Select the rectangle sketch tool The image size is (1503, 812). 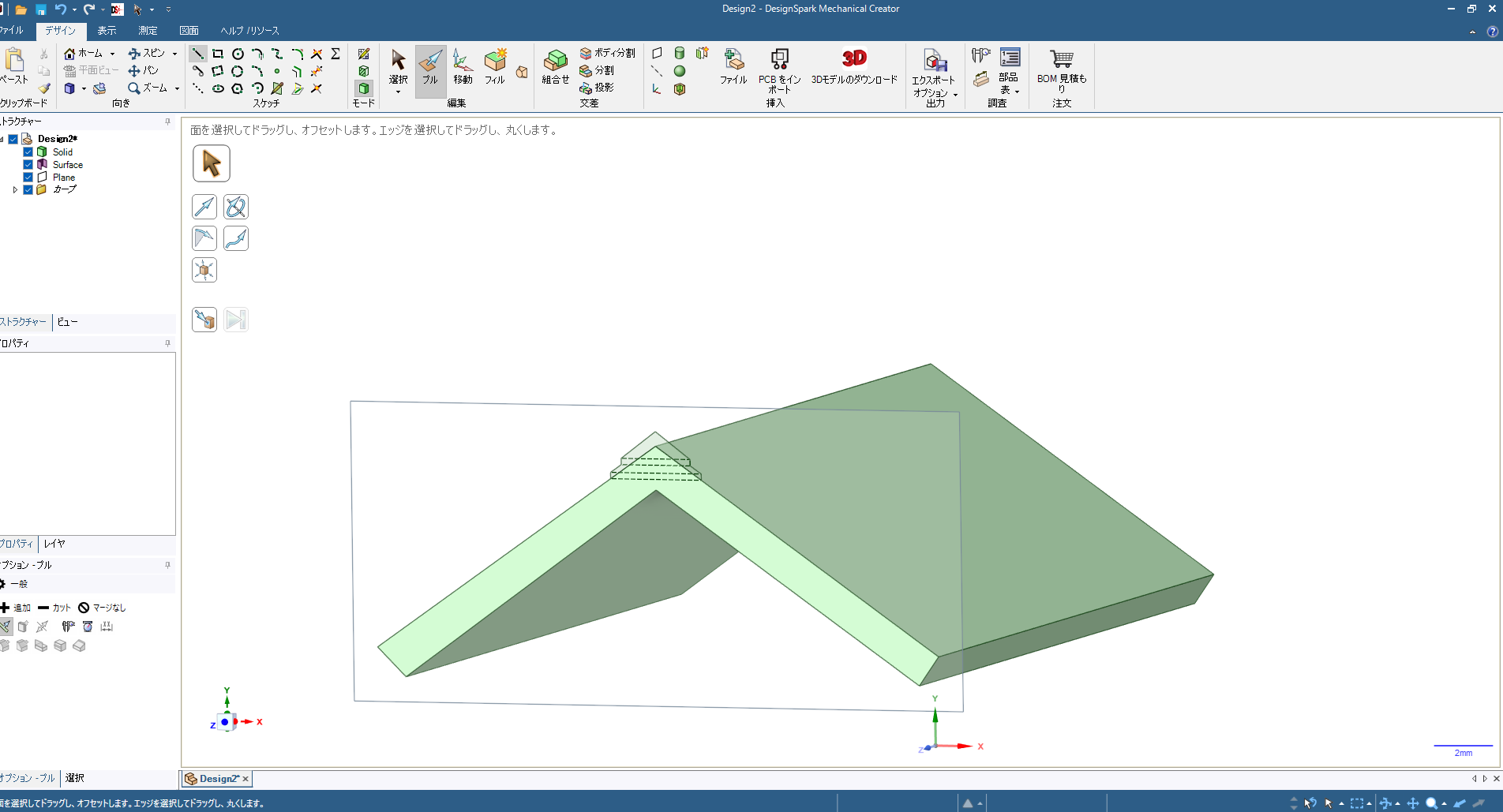click(x=218, y=54)
